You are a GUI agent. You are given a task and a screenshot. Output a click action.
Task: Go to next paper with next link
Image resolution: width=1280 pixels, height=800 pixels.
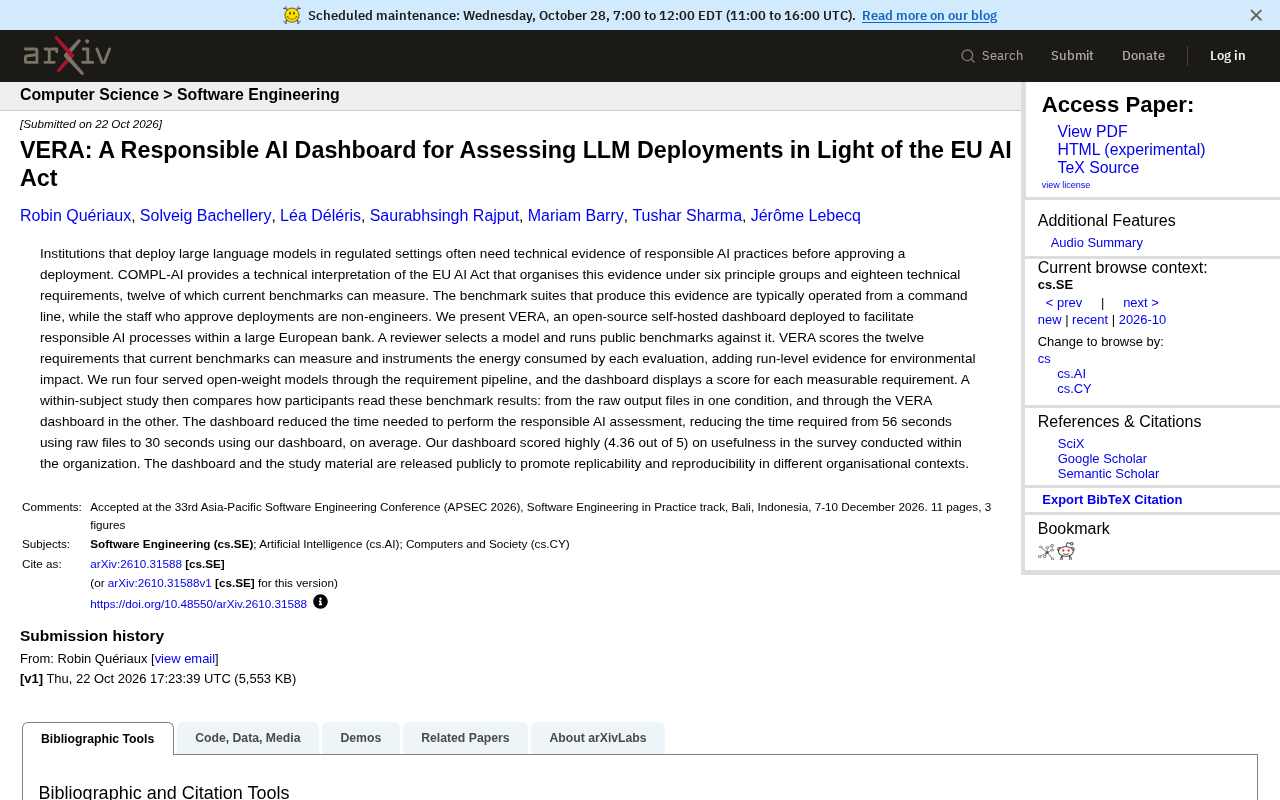1141,303
